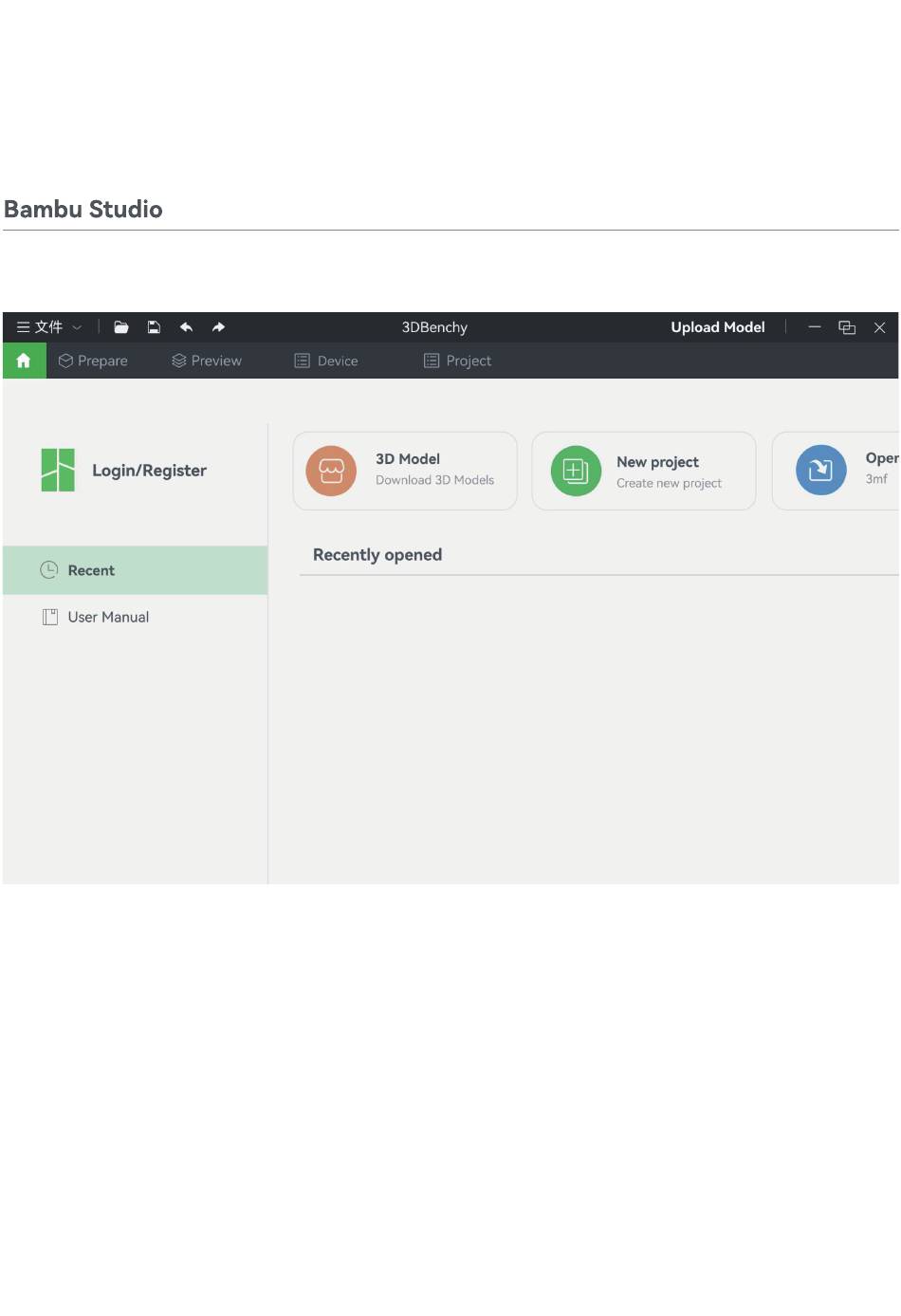Click the Upload Model button
Viewport: 901px width, 1316px height.
718,327
